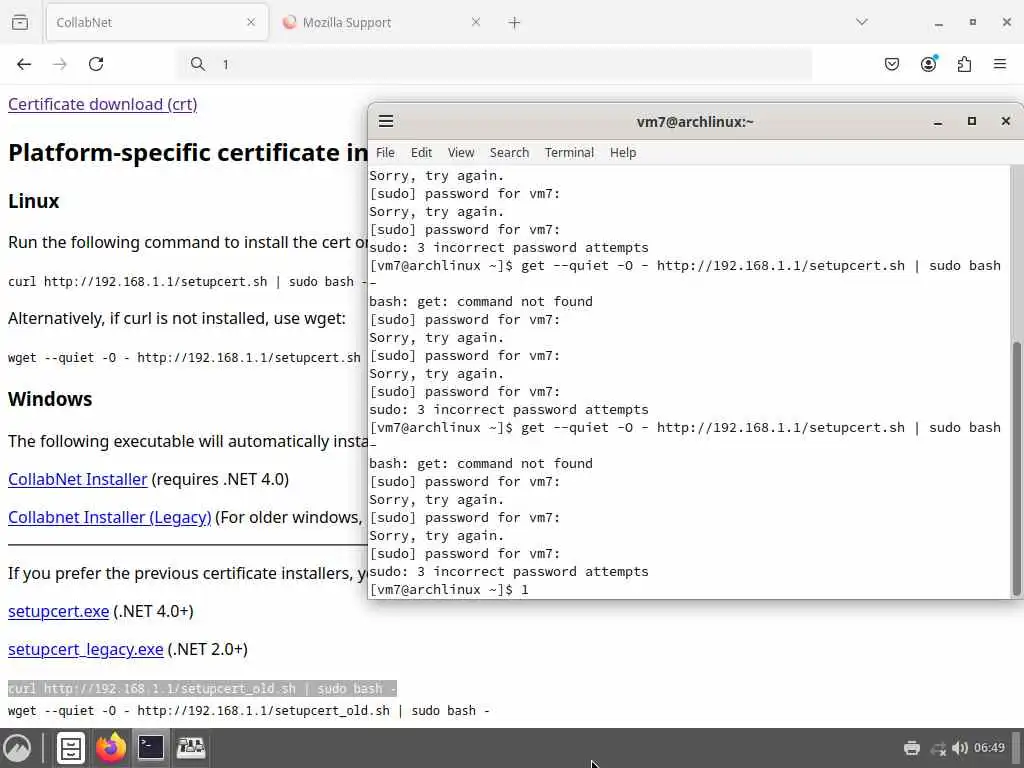This screenshot has width=1024, height=768.
Task: Click 'bash: get: command not found' last occurrence
Action: pos(481,464)
